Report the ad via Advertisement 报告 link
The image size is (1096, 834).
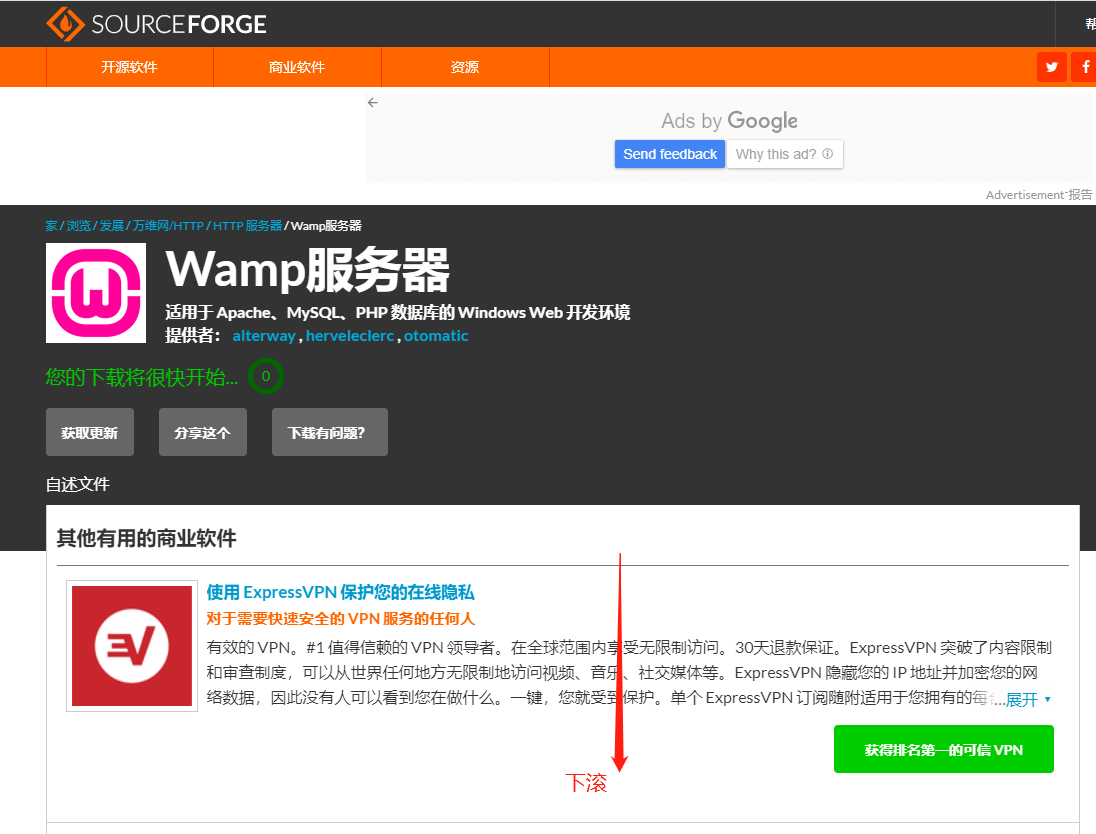[x=1038, y=194]
